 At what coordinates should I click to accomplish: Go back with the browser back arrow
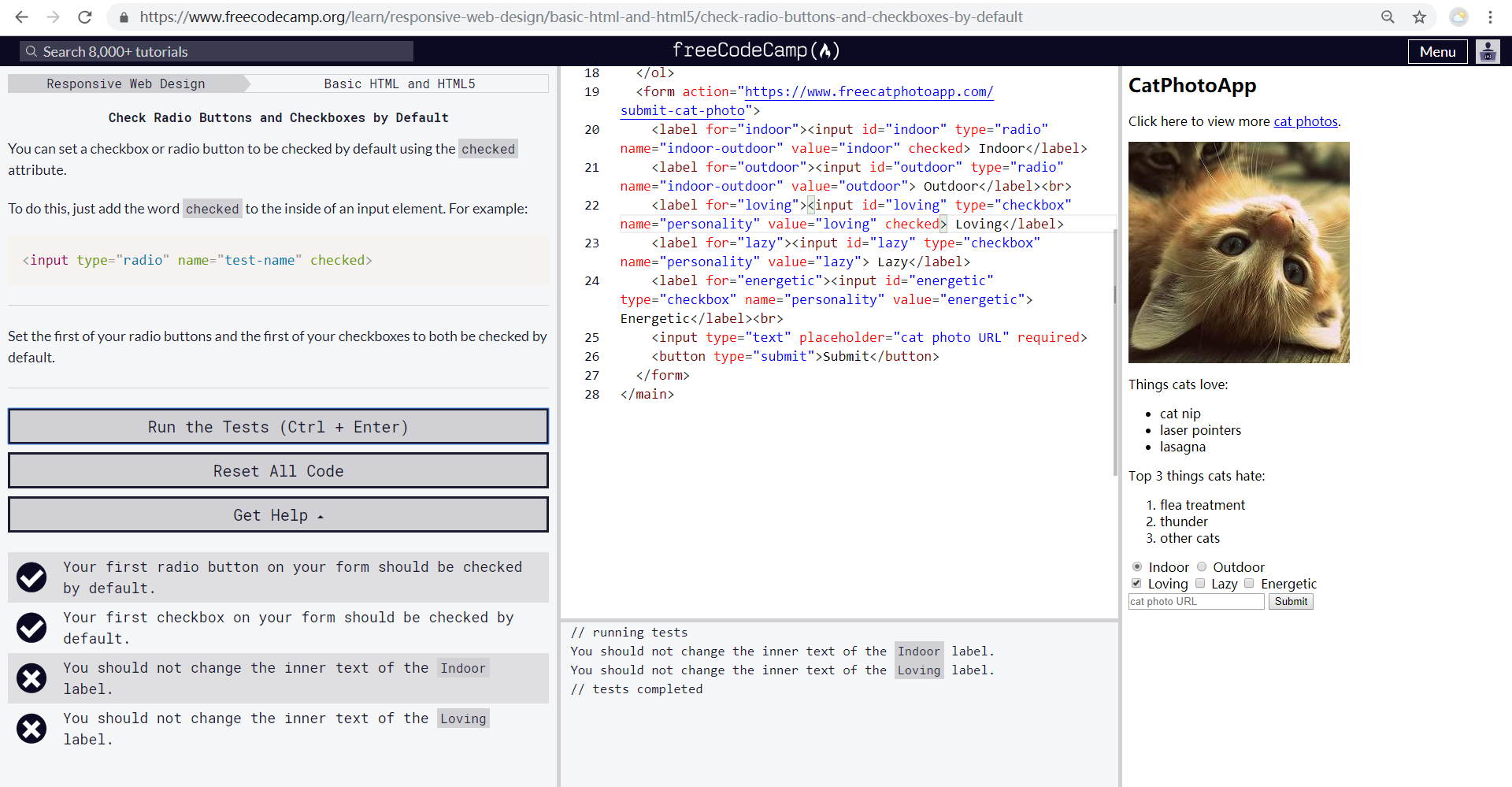(22, 17)
